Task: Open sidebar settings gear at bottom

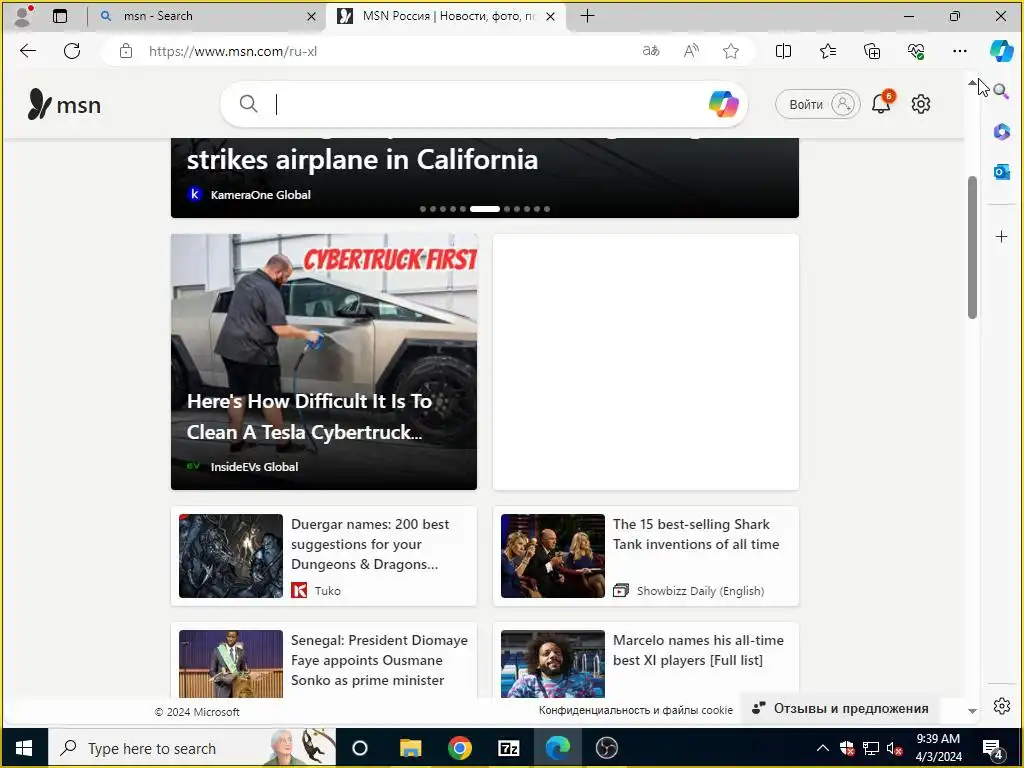Action: coord(1001,706)
